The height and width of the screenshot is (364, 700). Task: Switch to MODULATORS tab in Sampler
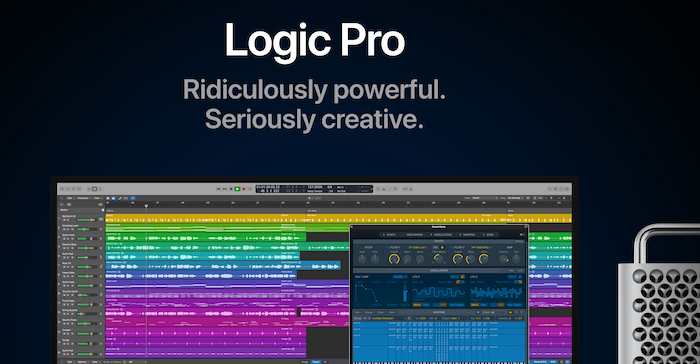[442, 234]
